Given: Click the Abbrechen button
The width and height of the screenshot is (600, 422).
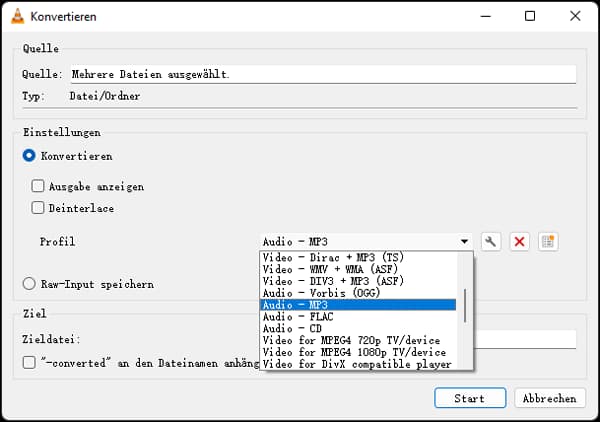Looking at the screenshot, I should [550, 398].
